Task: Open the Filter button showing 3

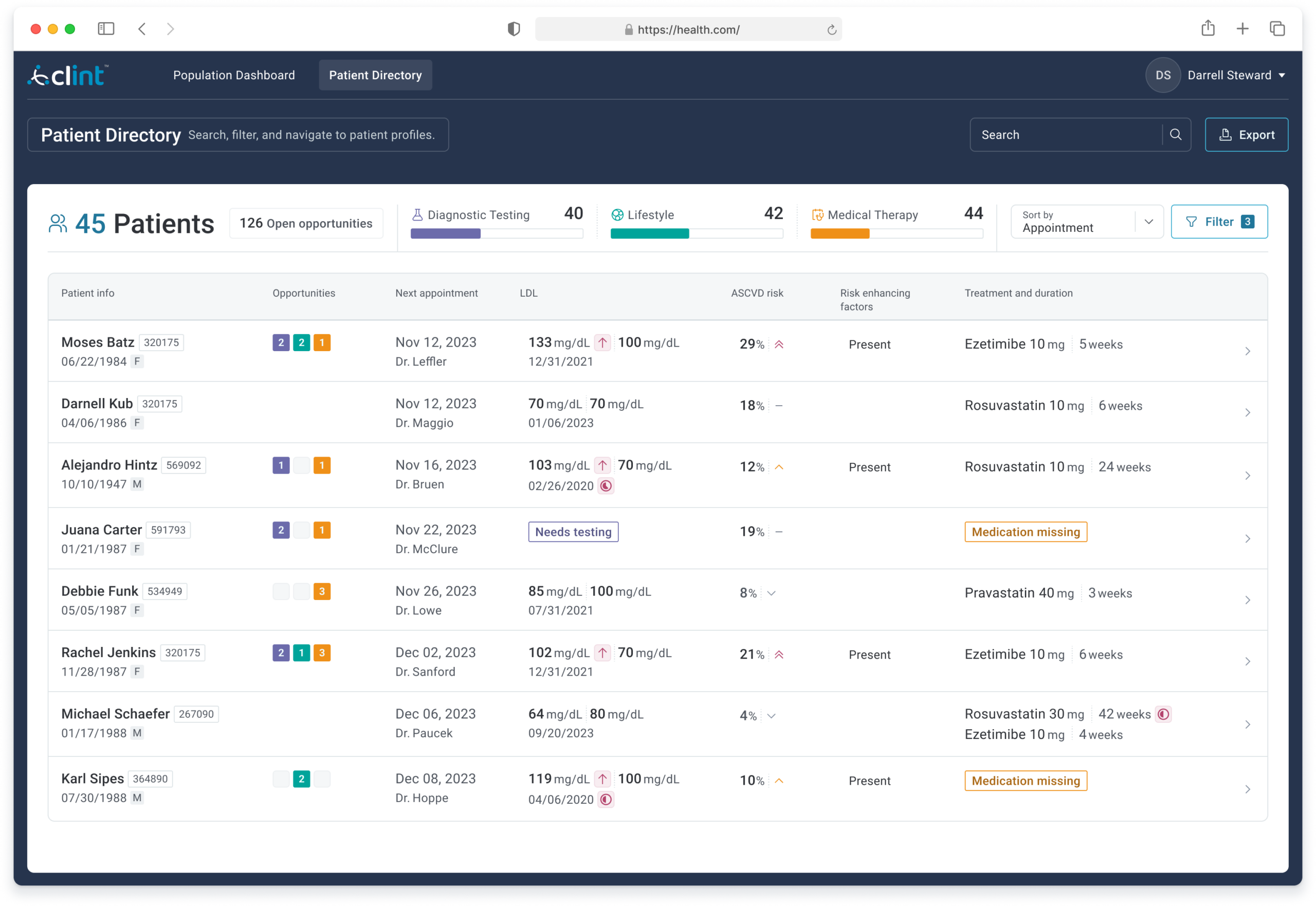Action: [x=1219, y=222]
